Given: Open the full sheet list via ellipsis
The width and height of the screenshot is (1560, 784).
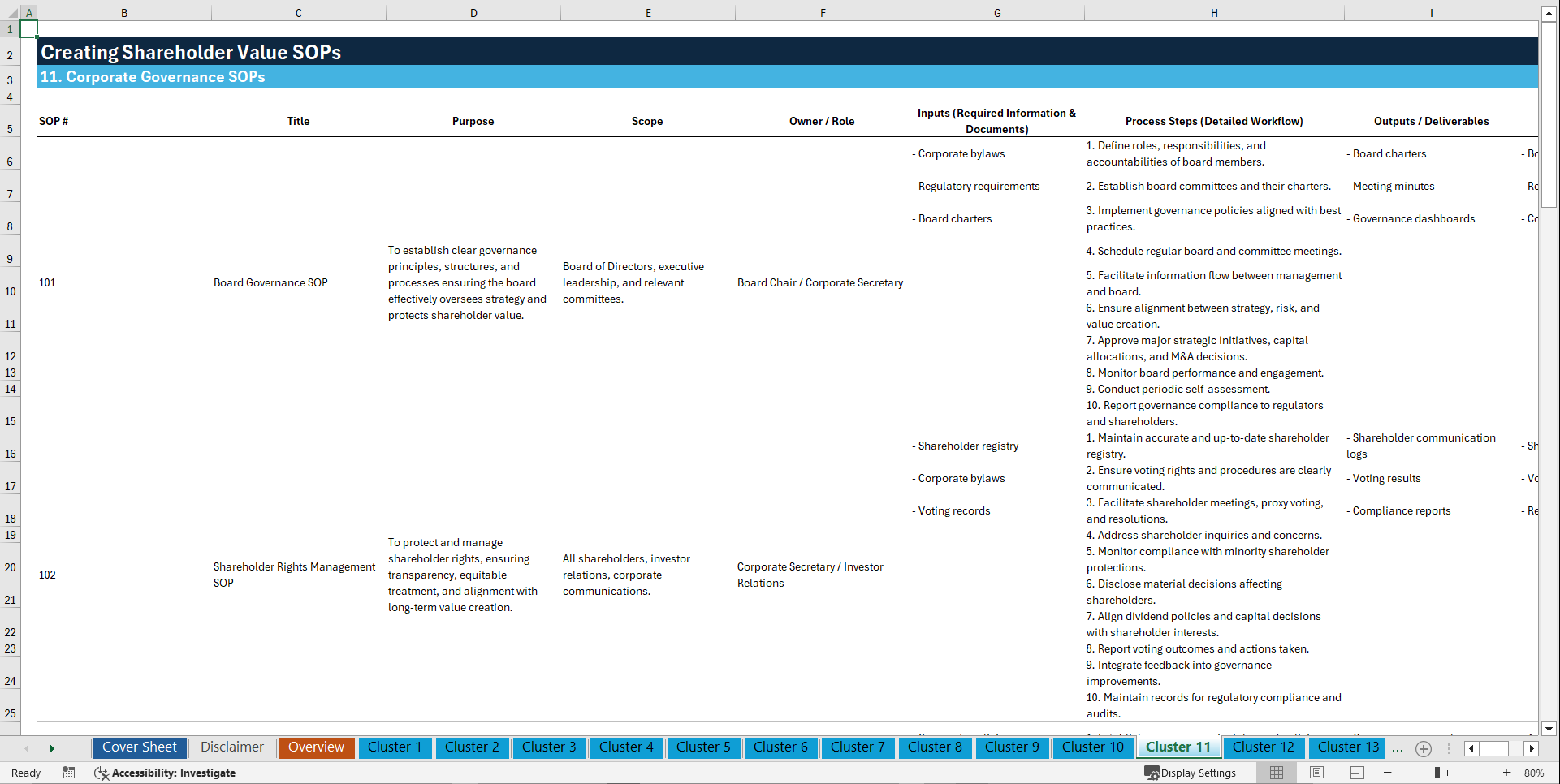Looking at the screenshot, I should 1398,748.
